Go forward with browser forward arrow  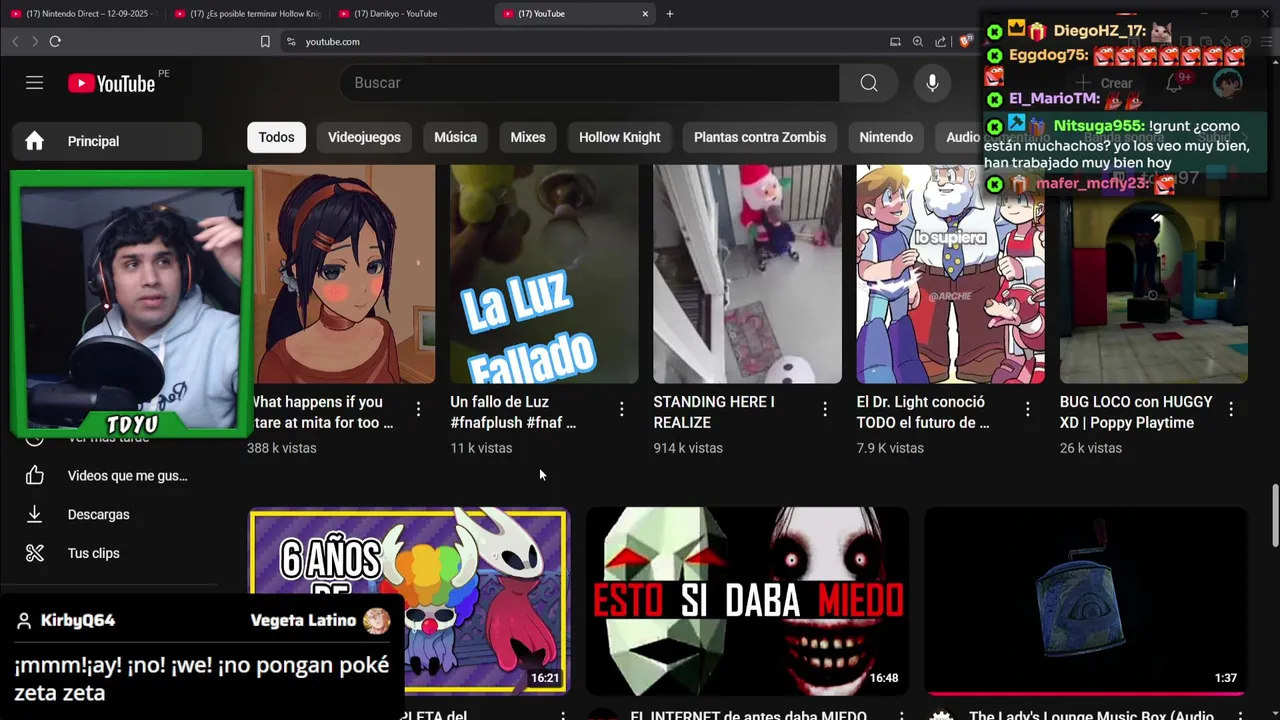coord(34,41)
